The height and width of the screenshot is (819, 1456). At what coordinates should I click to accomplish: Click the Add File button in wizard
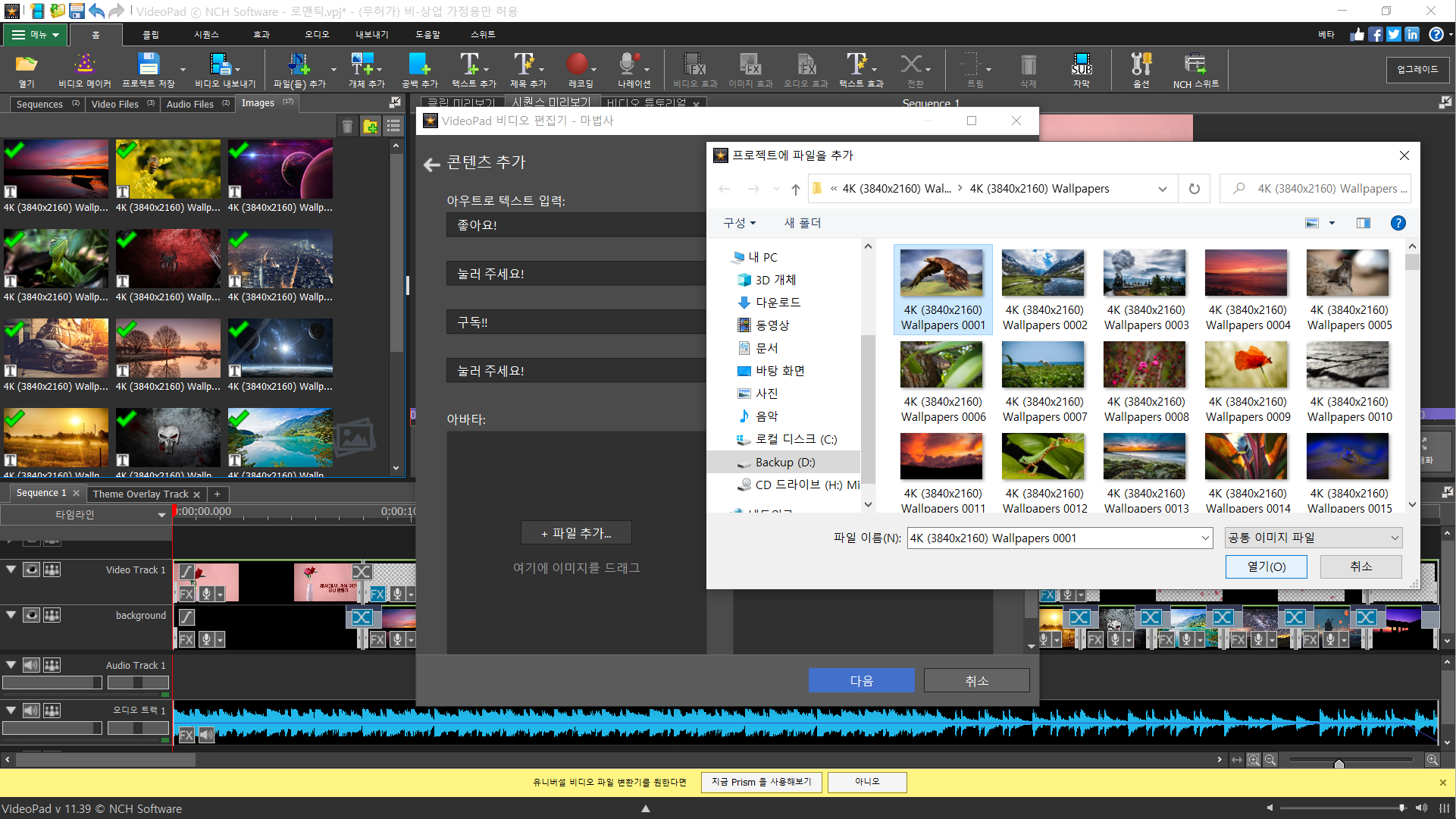click(x=576, y=533)
